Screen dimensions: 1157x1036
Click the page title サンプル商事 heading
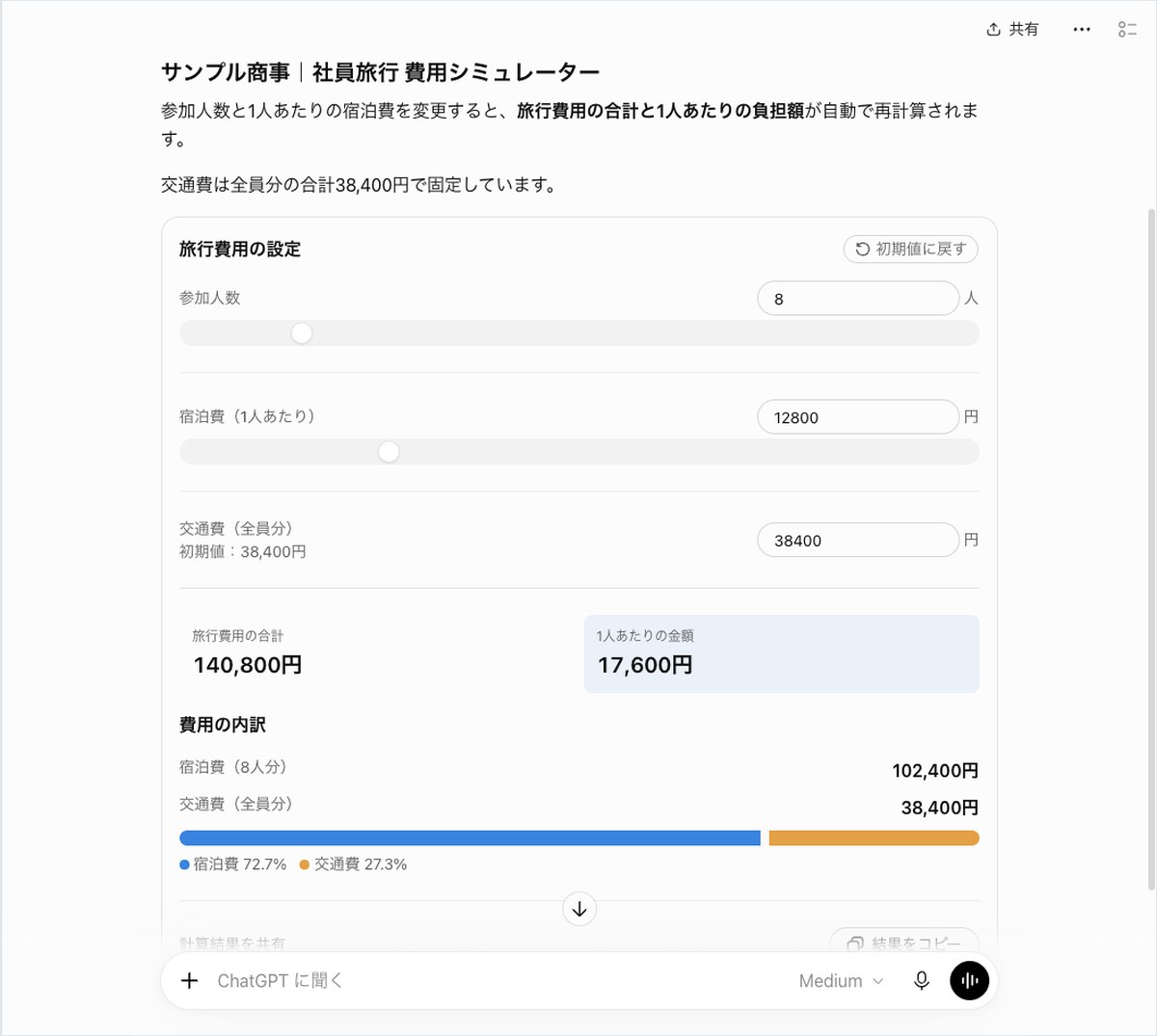[x=380, y=72]
